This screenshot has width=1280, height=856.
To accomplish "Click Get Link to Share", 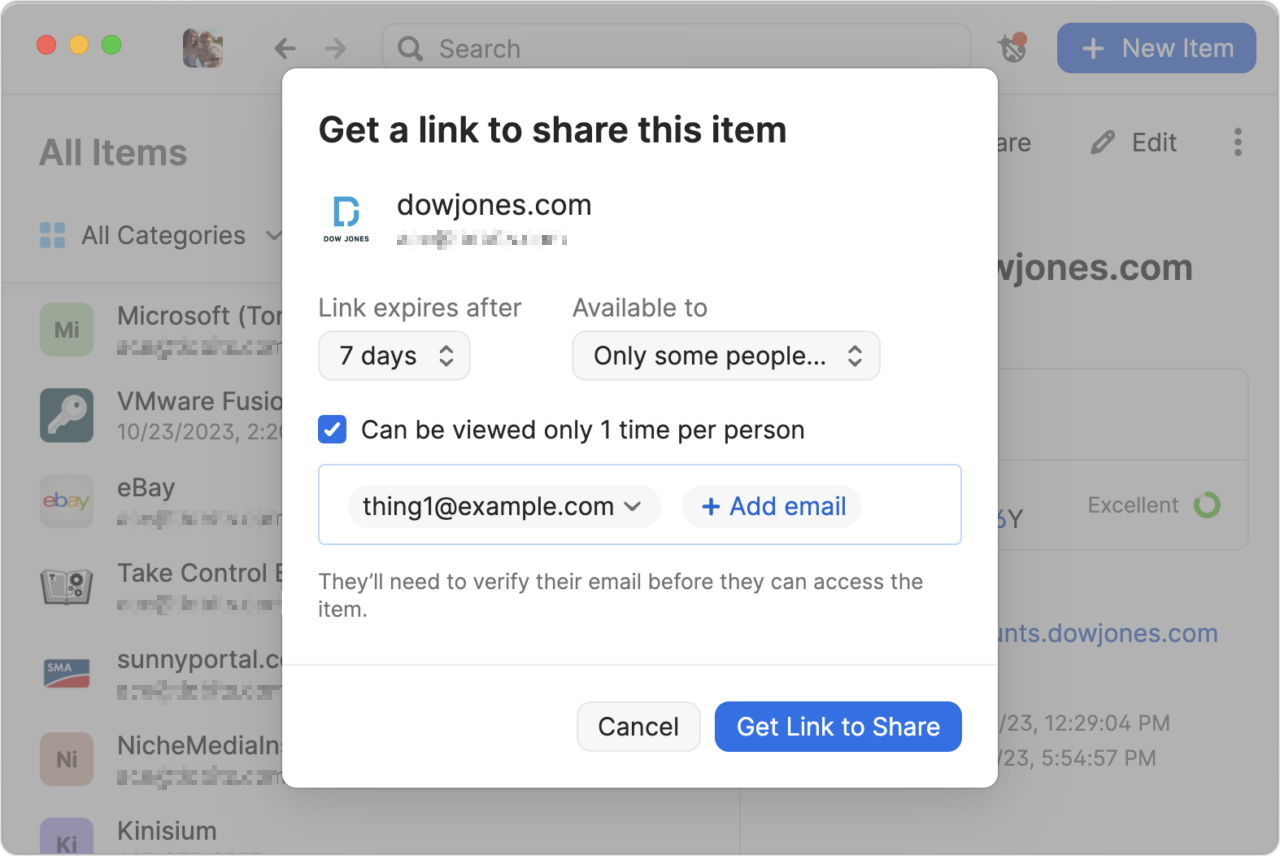I will [x=838, y=727].
